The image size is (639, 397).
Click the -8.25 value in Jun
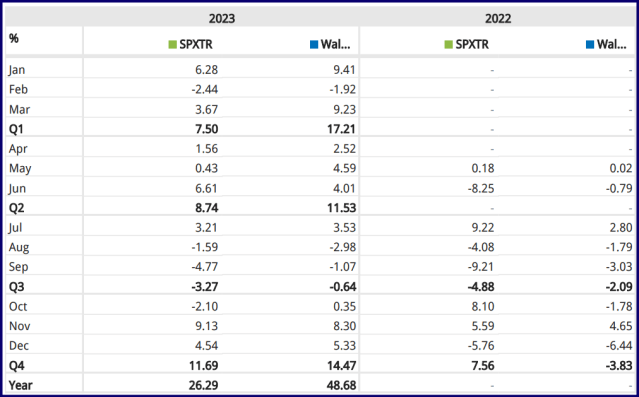point(481,188)
